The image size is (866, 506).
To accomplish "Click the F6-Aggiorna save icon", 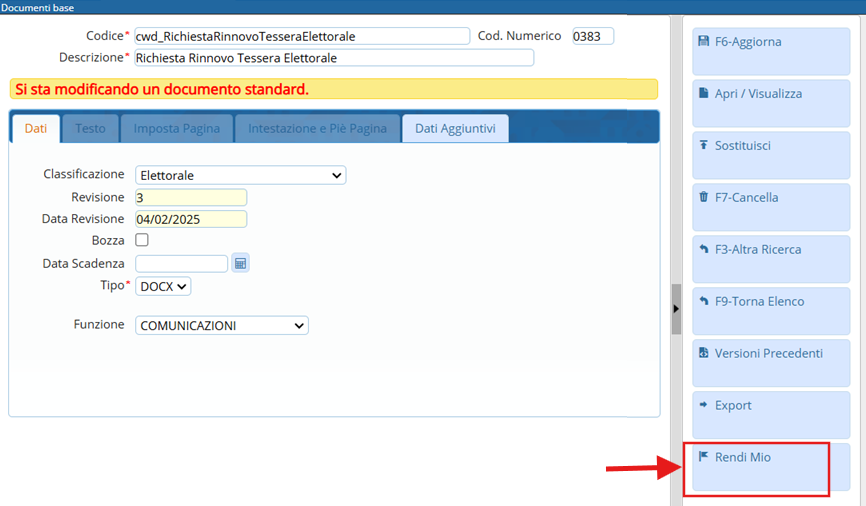I will 704,42.
